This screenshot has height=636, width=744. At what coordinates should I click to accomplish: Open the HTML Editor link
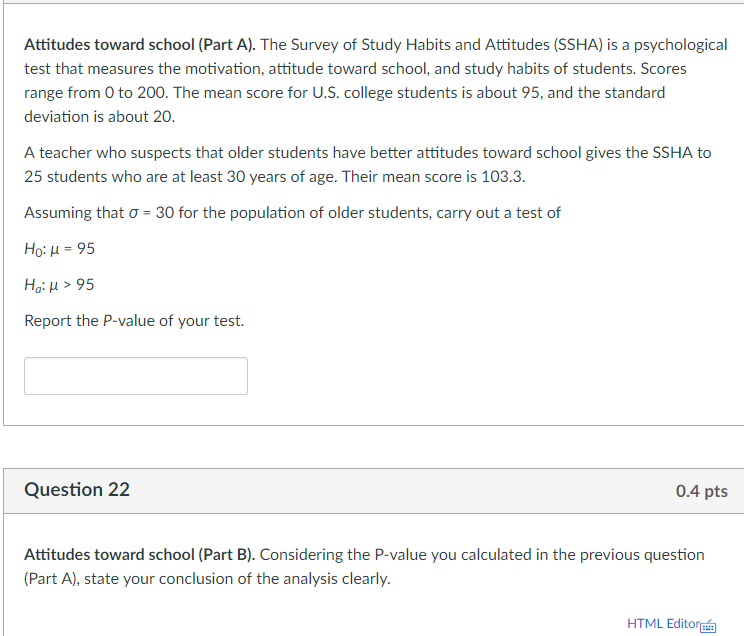click(663, 623)
